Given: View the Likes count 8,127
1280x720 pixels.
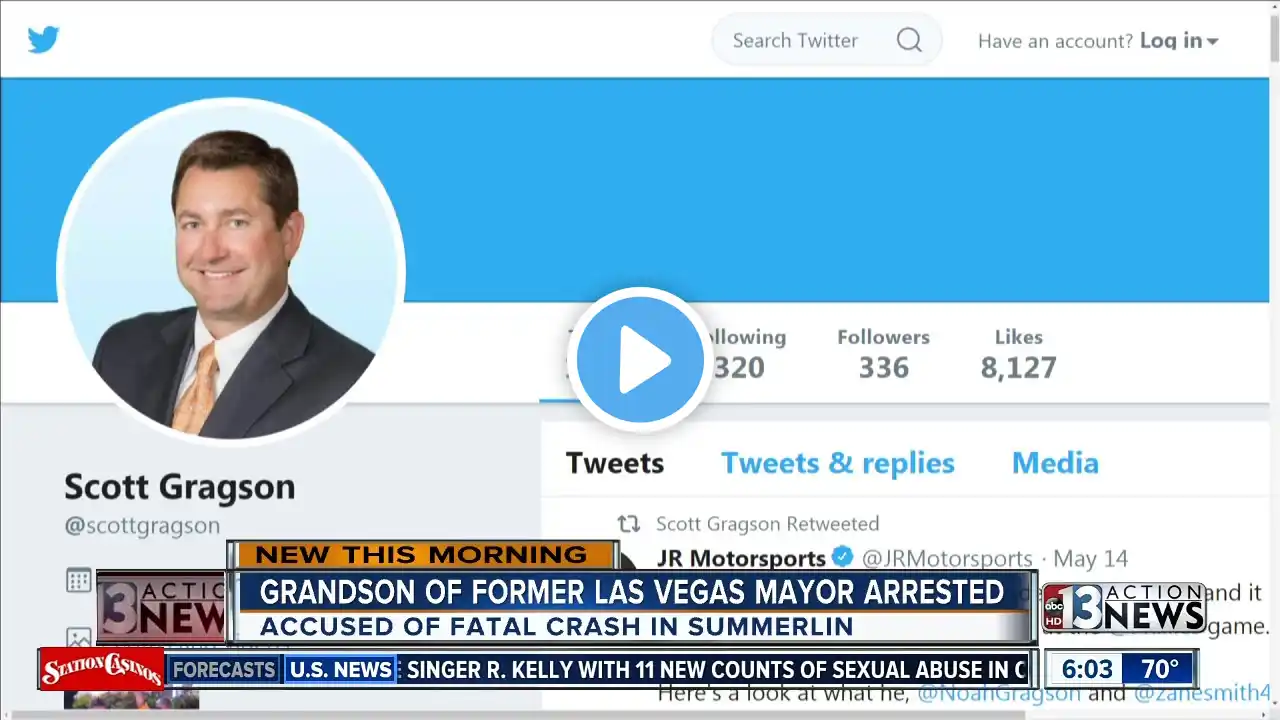Looking at the screenshot, I should tap(1018, 353).
